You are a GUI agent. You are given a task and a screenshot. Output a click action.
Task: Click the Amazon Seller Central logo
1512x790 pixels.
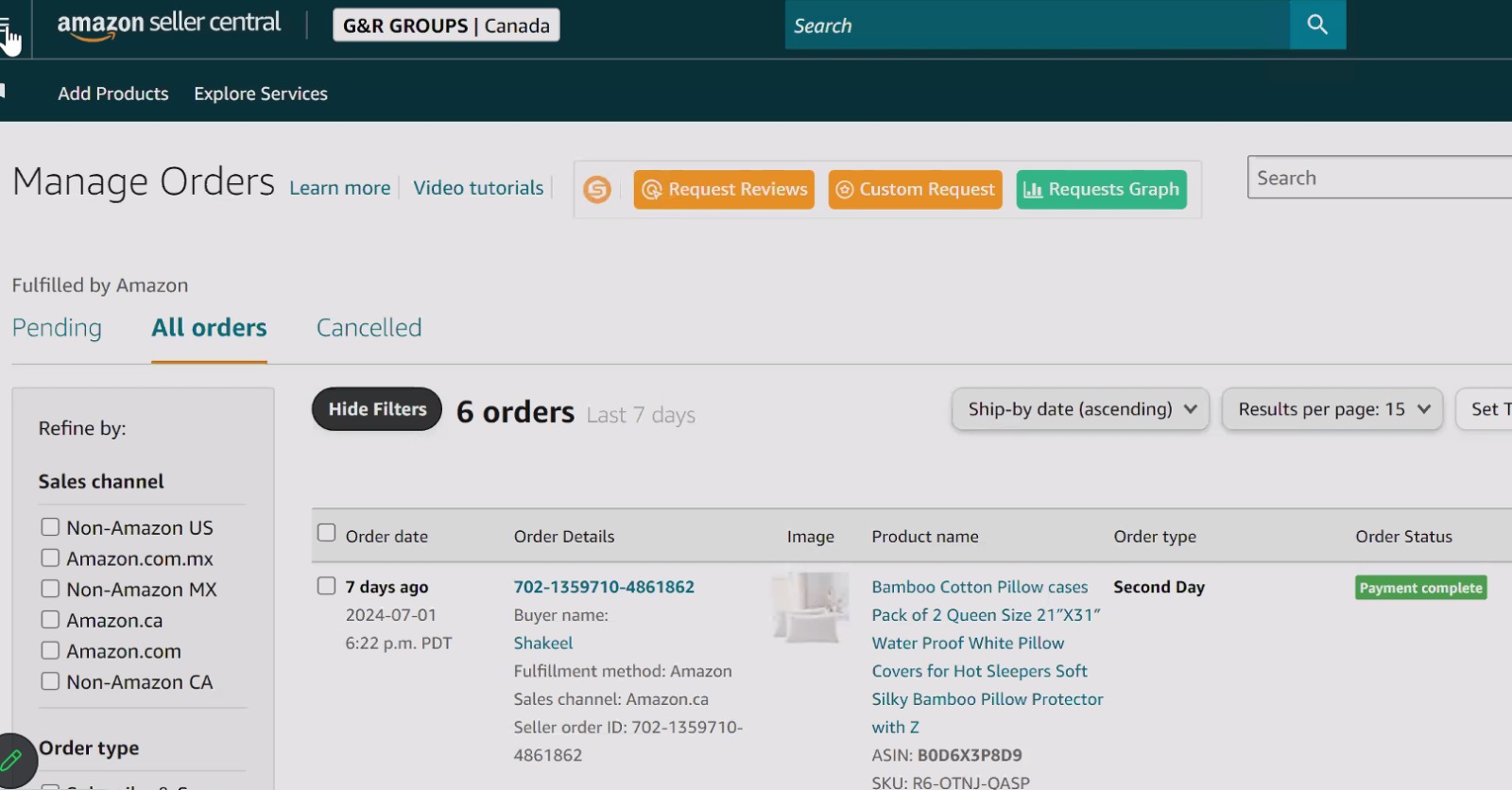tap(168, 25)
